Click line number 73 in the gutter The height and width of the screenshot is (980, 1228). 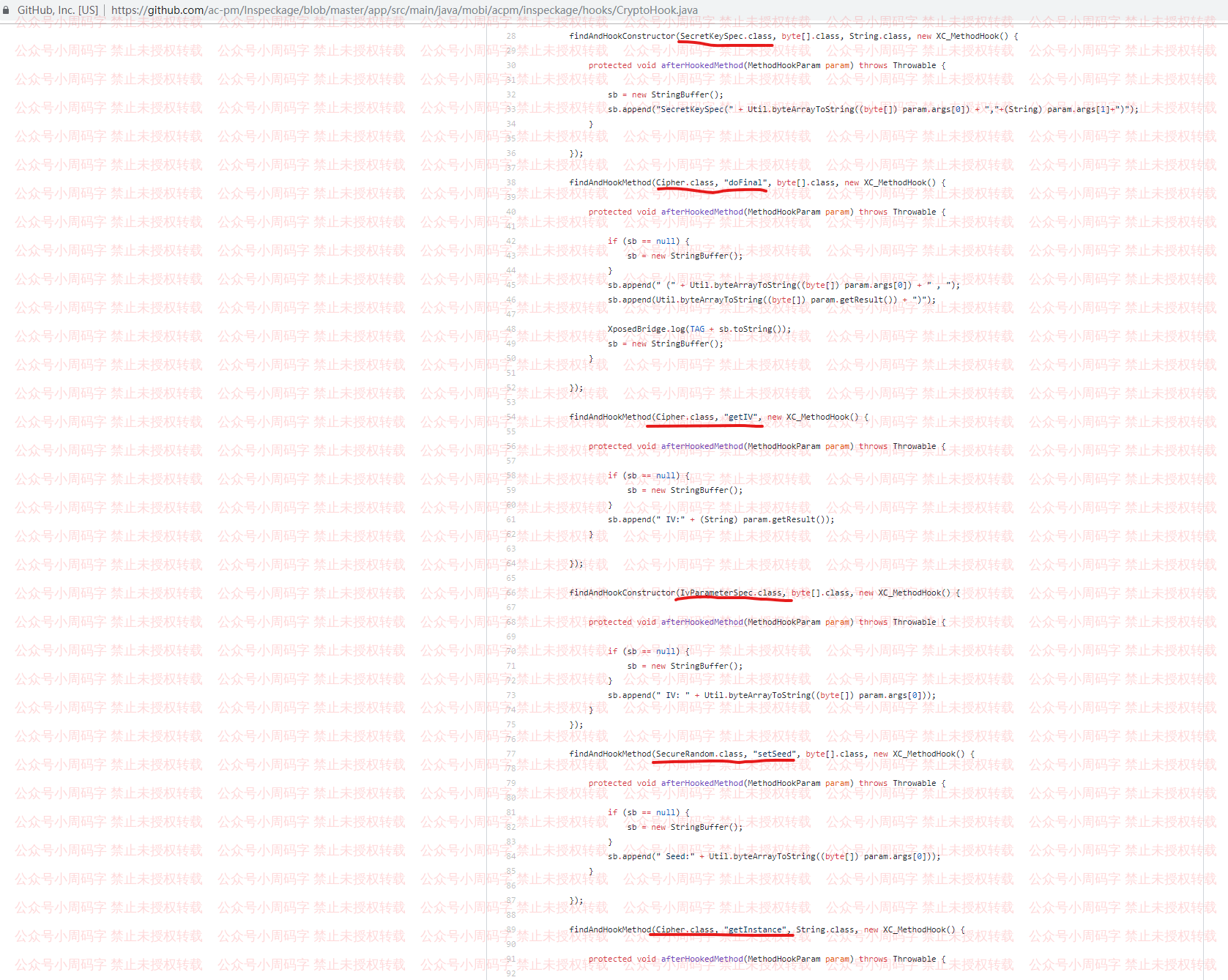point(511,695)
